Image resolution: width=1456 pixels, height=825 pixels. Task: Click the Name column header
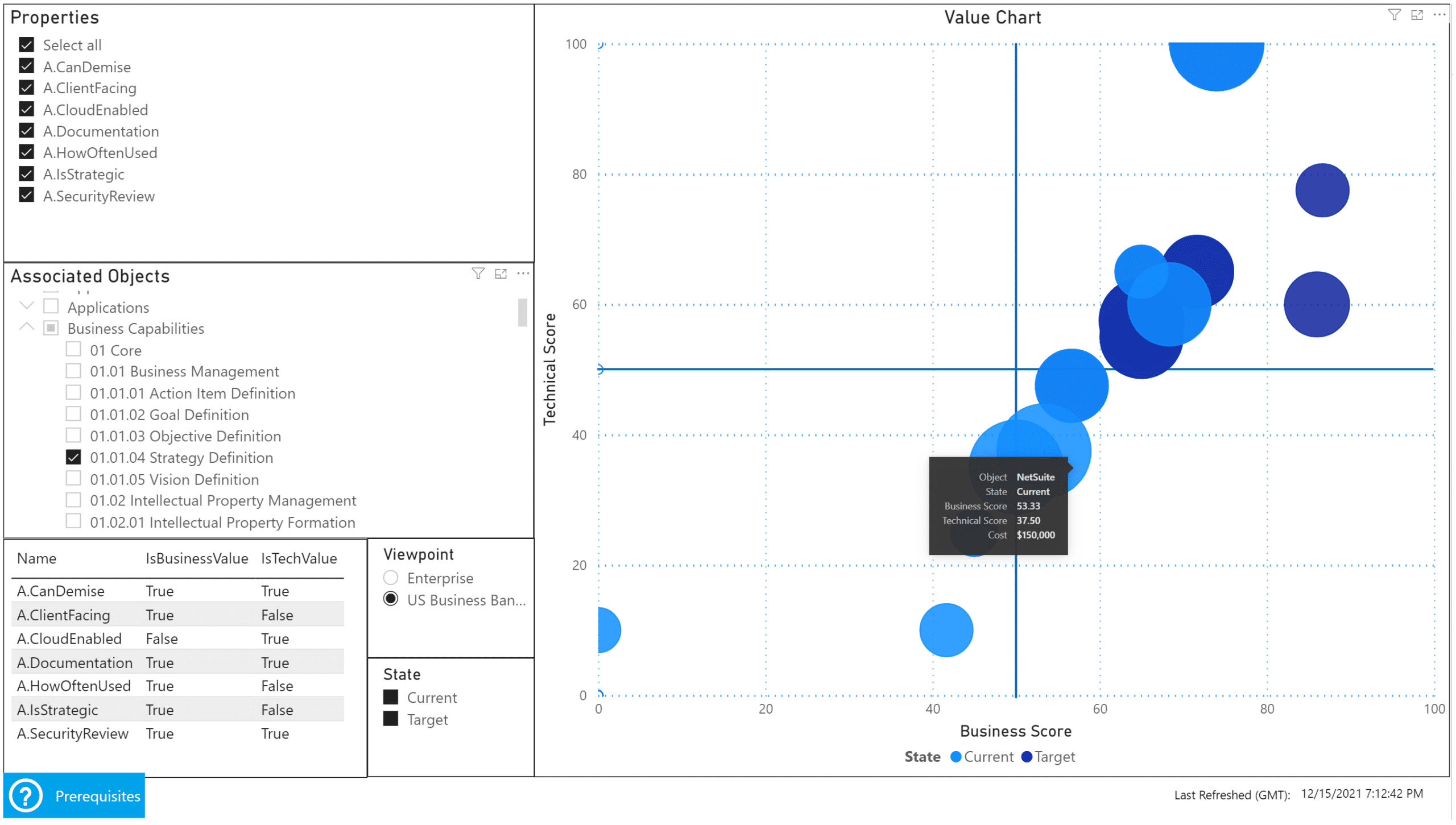[36, 559]
